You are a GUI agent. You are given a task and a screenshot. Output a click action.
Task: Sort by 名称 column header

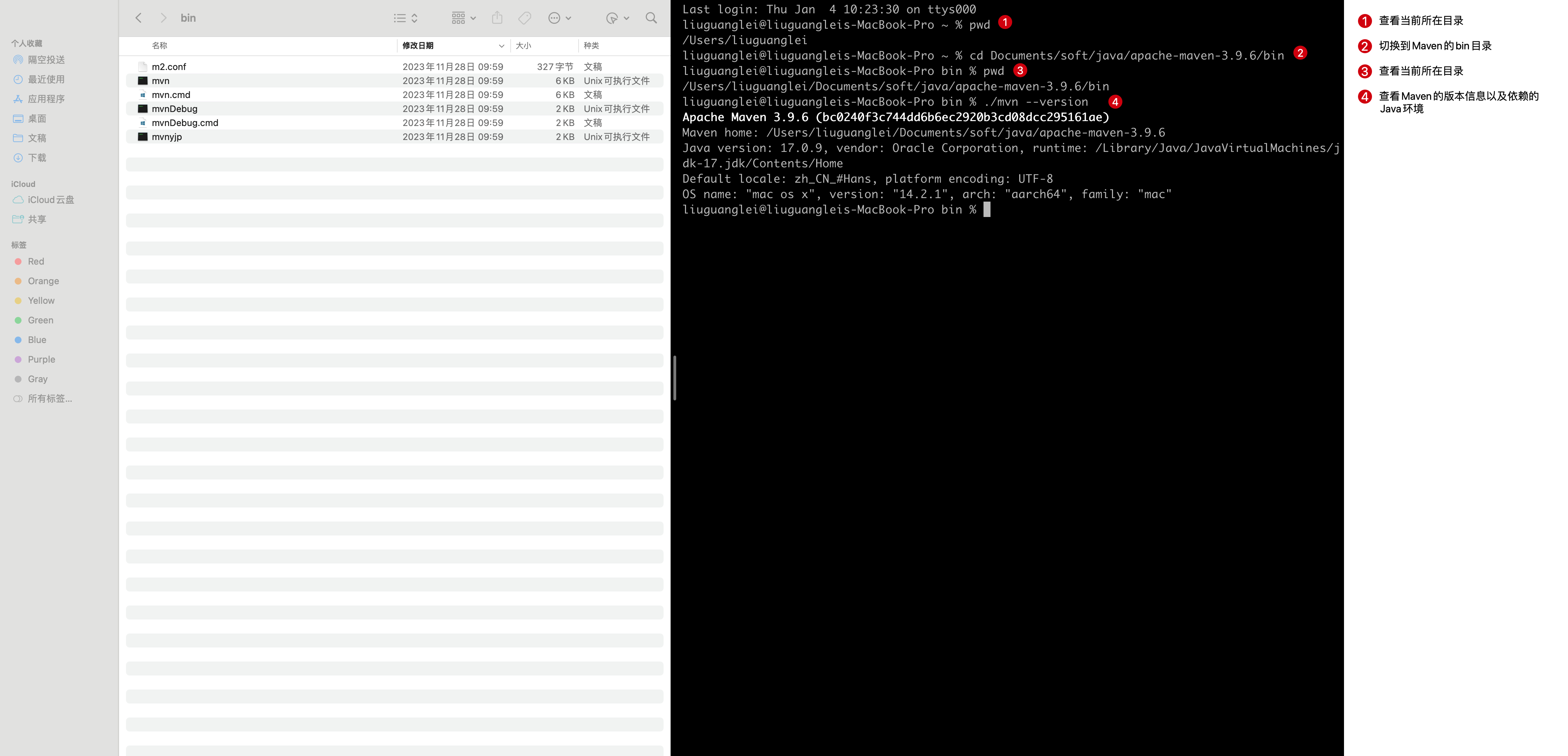tap(160, 45)
